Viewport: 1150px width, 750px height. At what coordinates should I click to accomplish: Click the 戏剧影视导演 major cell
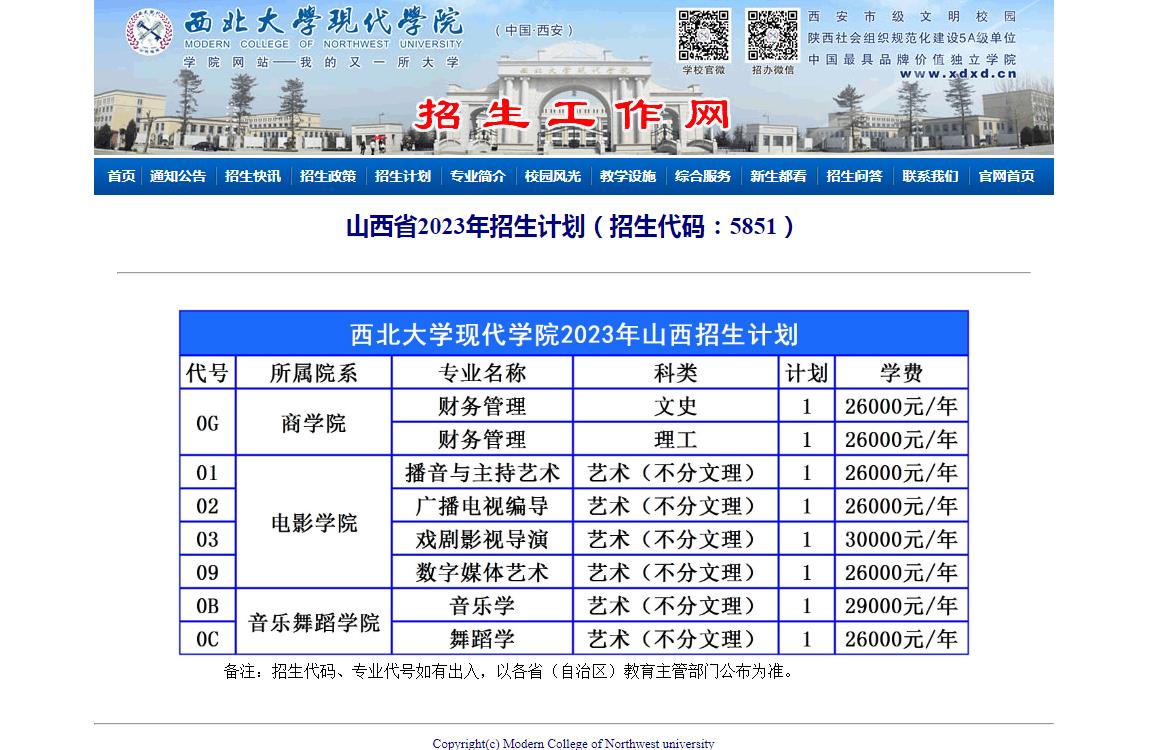click(482, 540)
